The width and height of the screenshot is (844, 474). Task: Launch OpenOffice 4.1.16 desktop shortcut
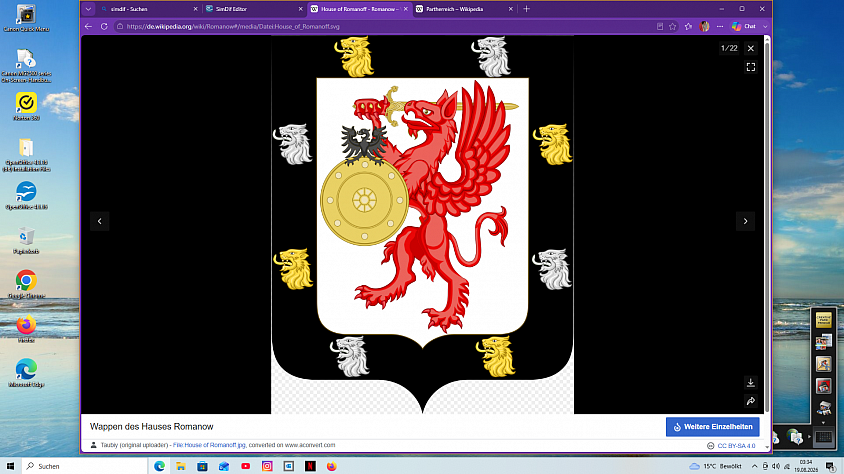tap(26, 196)
